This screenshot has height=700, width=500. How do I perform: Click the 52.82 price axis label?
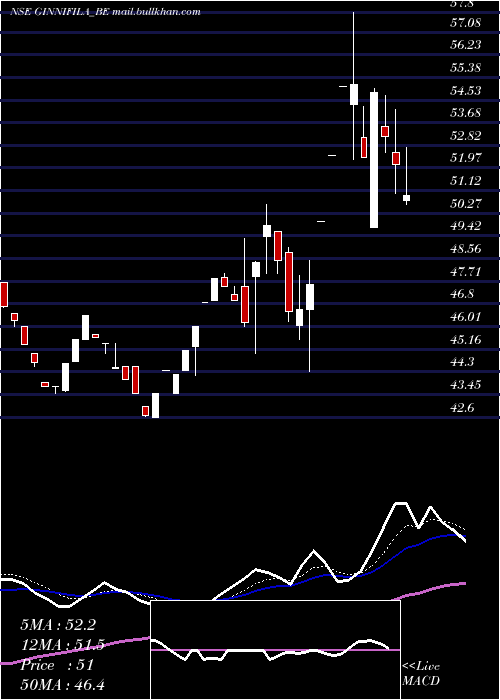pos(466,136)
